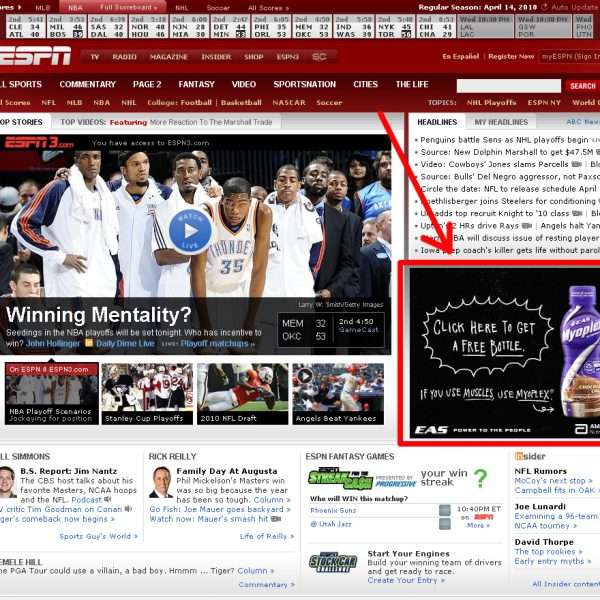Open the INSIDER menu item
The image size is (600, 600).
click(x=216, y=57)
